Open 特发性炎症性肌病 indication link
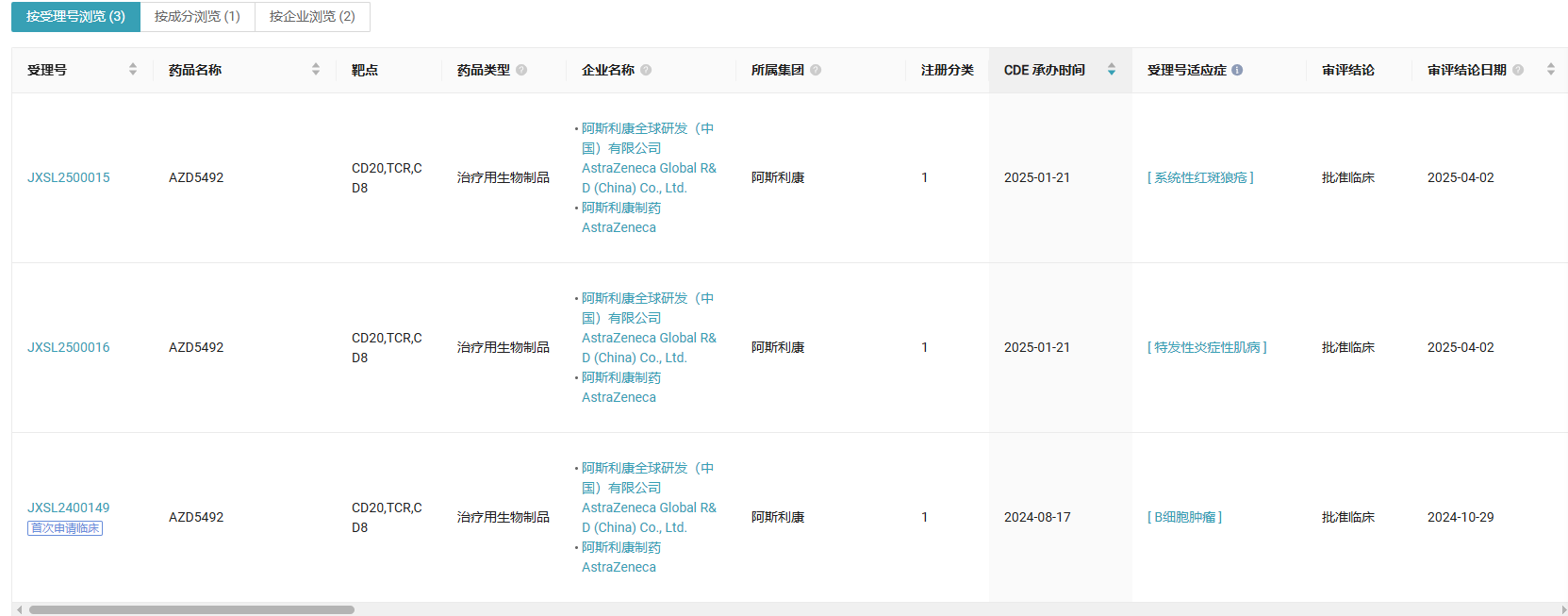The height and width of the screenshot is (616, 1568). point(1207,347)
